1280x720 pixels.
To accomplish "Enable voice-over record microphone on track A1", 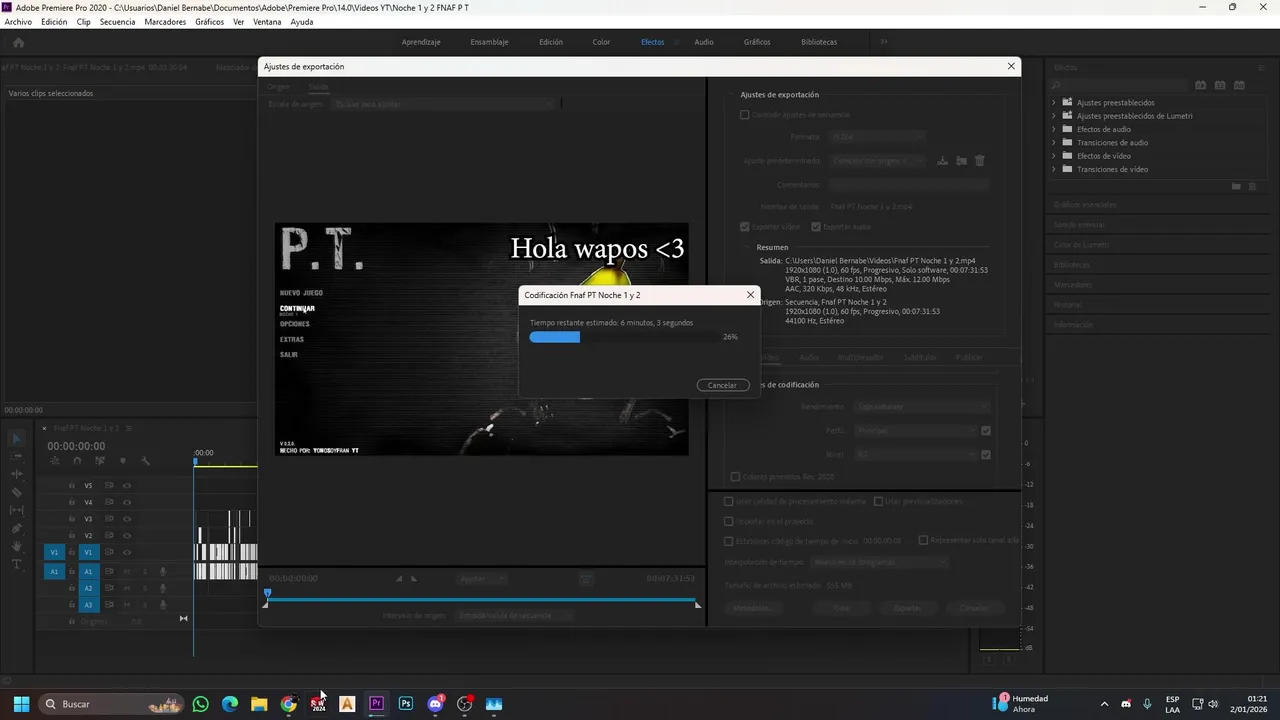I will click(x=163, y=571).
